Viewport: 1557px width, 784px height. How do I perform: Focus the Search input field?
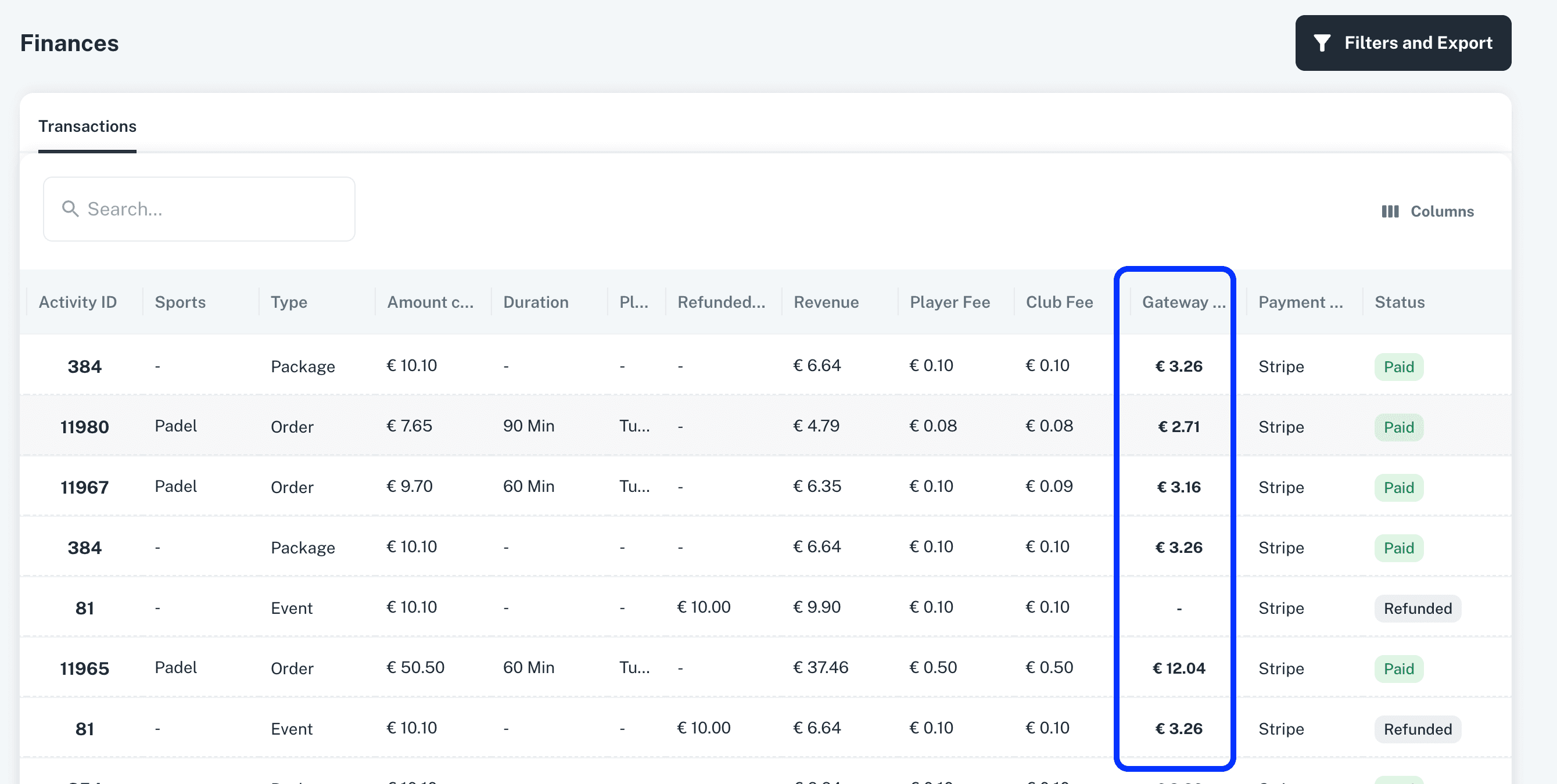(x=218, y=209)
